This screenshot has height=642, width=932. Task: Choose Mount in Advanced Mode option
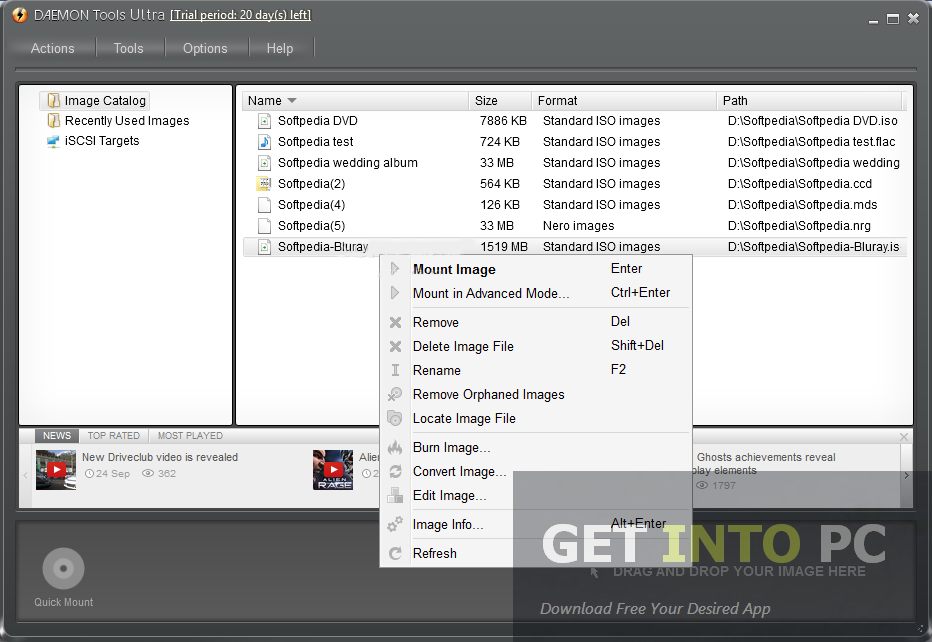[536, 293]
